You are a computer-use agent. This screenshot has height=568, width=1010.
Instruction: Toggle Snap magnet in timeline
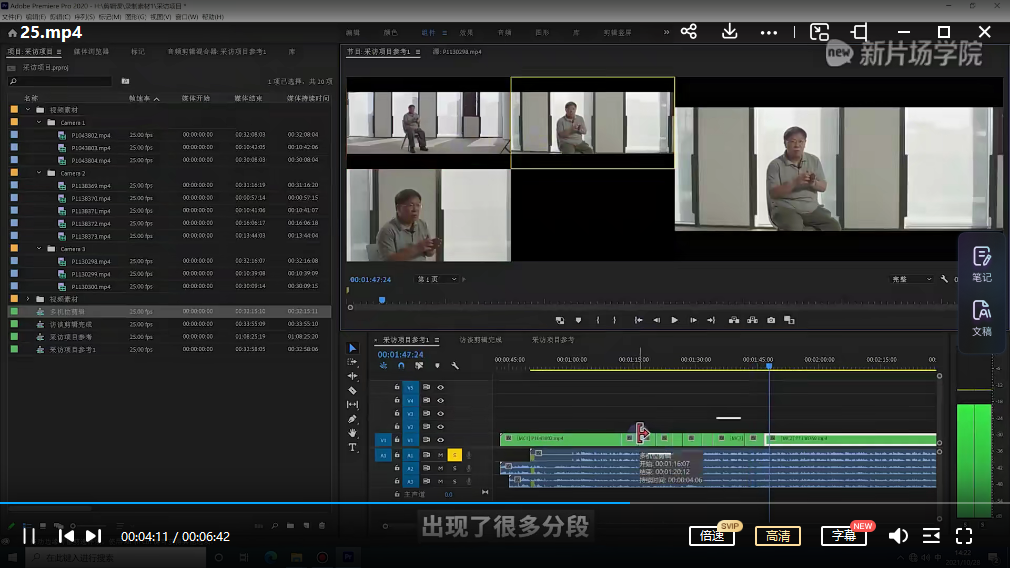click(401, 366)
